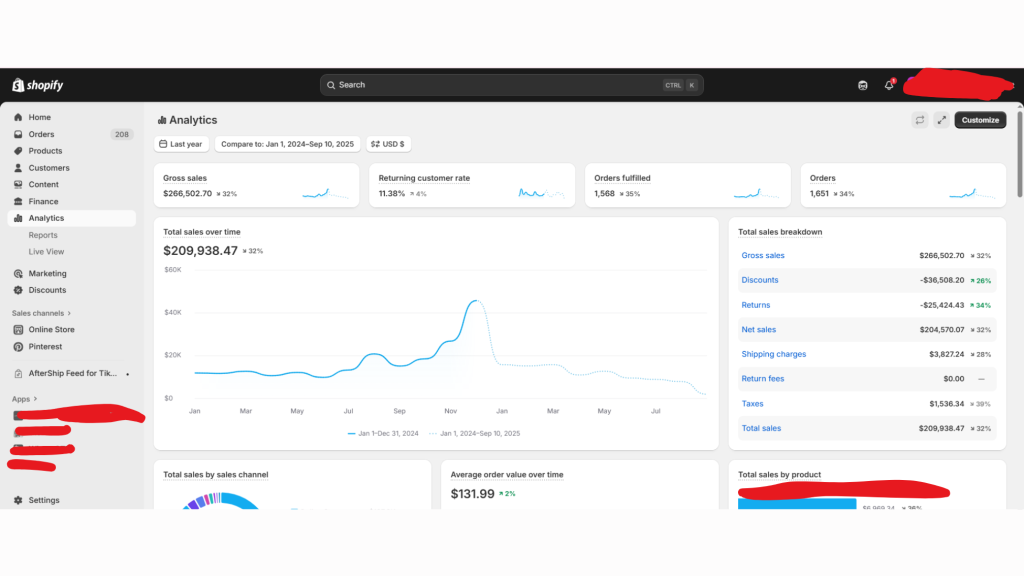
Task: Open the Net sales link in breakdown
Action: (758, 330)
